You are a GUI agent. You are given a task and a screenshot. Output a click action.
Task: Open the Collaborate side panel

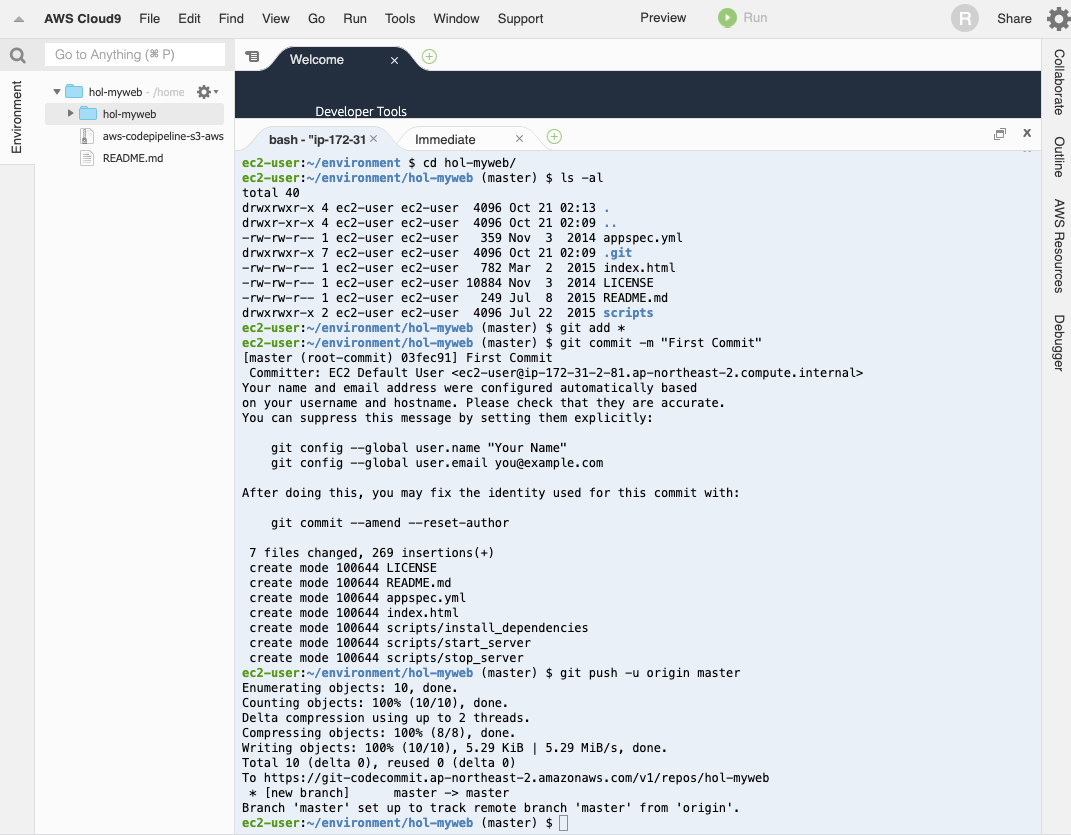click(x=1058, y=82)
